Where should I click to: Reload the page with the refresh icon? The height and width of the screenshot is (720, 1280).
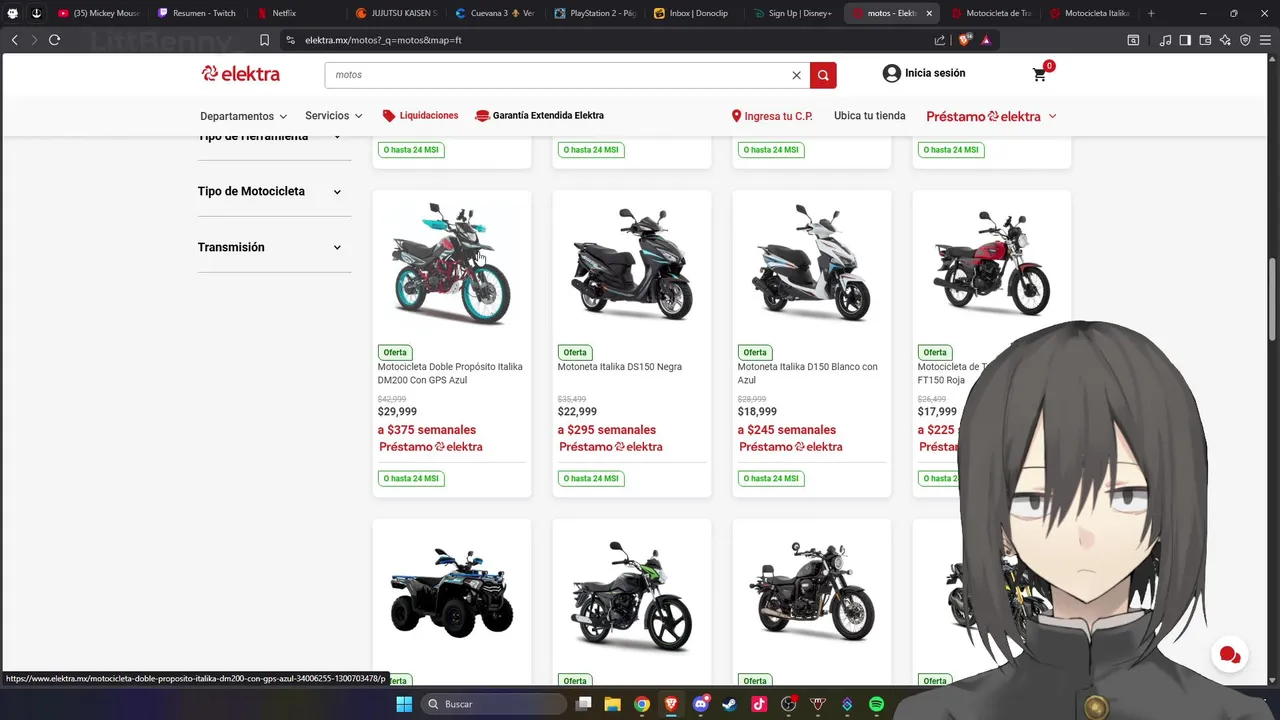54,40
